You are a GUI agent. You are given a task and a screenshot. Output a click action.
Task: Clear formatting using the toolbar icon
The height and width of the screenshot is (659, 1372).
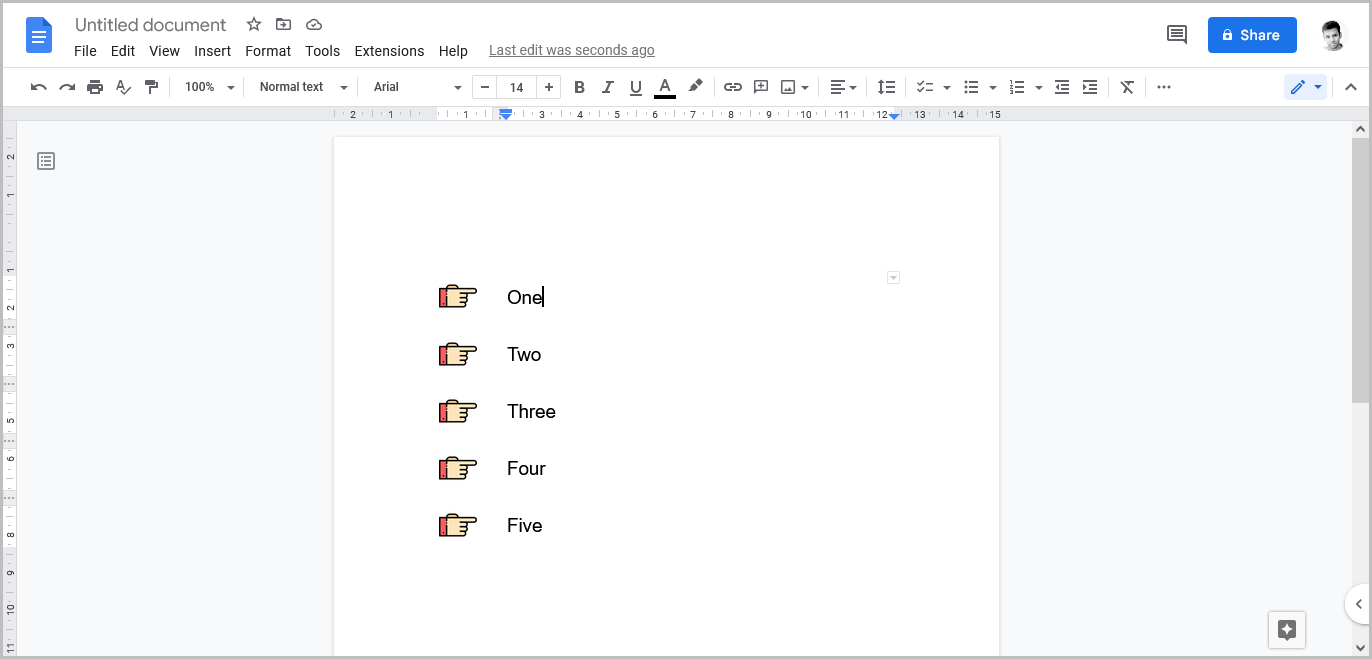(1127, 87)
